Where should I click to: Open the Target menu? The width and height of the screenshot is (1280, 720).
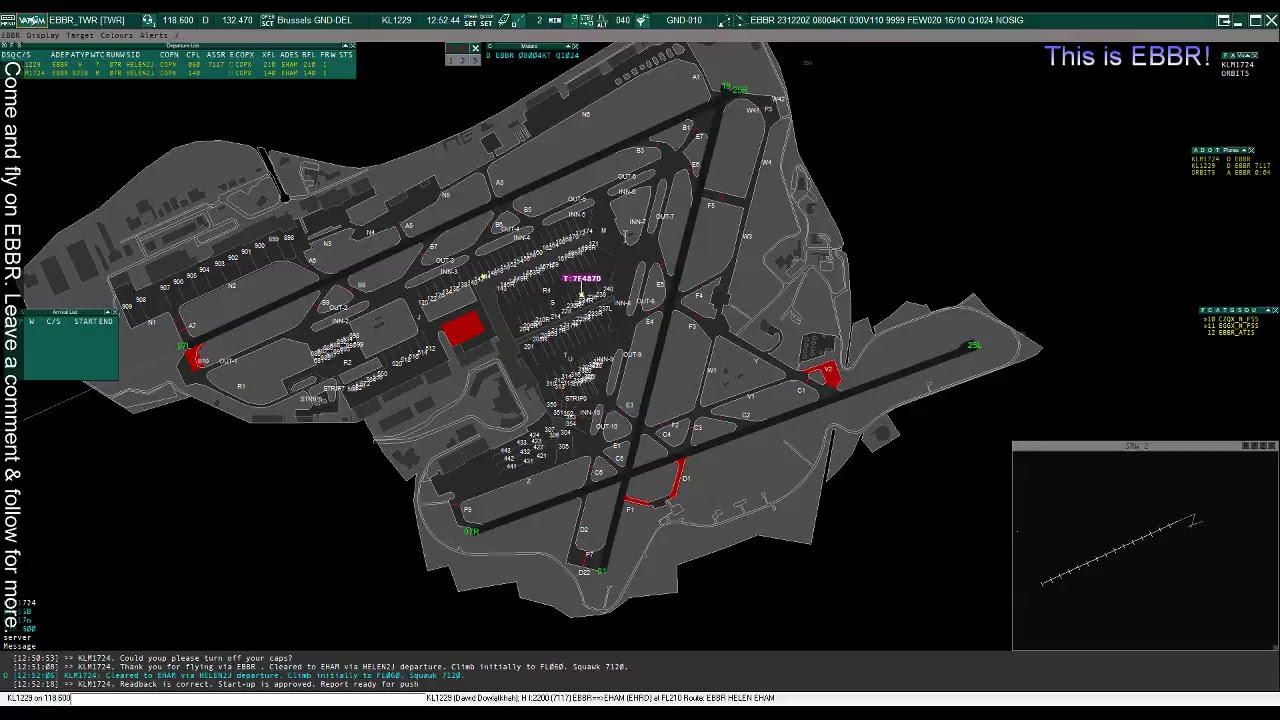[x=80, y=35]
